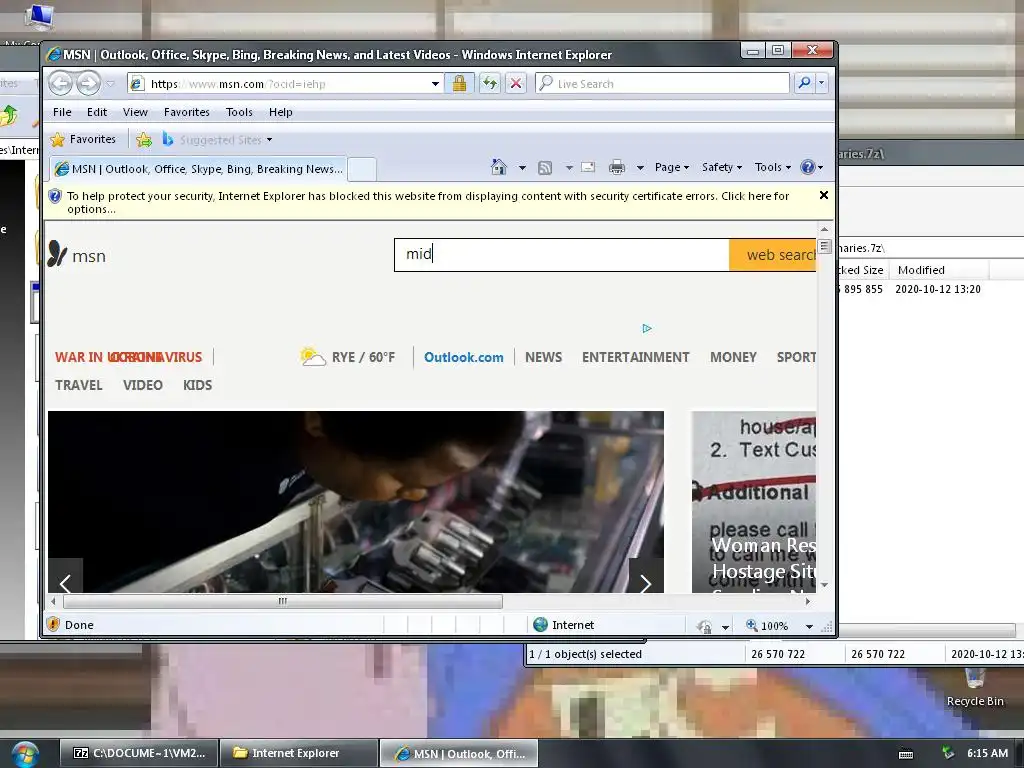The width and height of the screenshot is (1024, 768).
Task: Open the Favorites menu
Action: [x=187, y=112]
